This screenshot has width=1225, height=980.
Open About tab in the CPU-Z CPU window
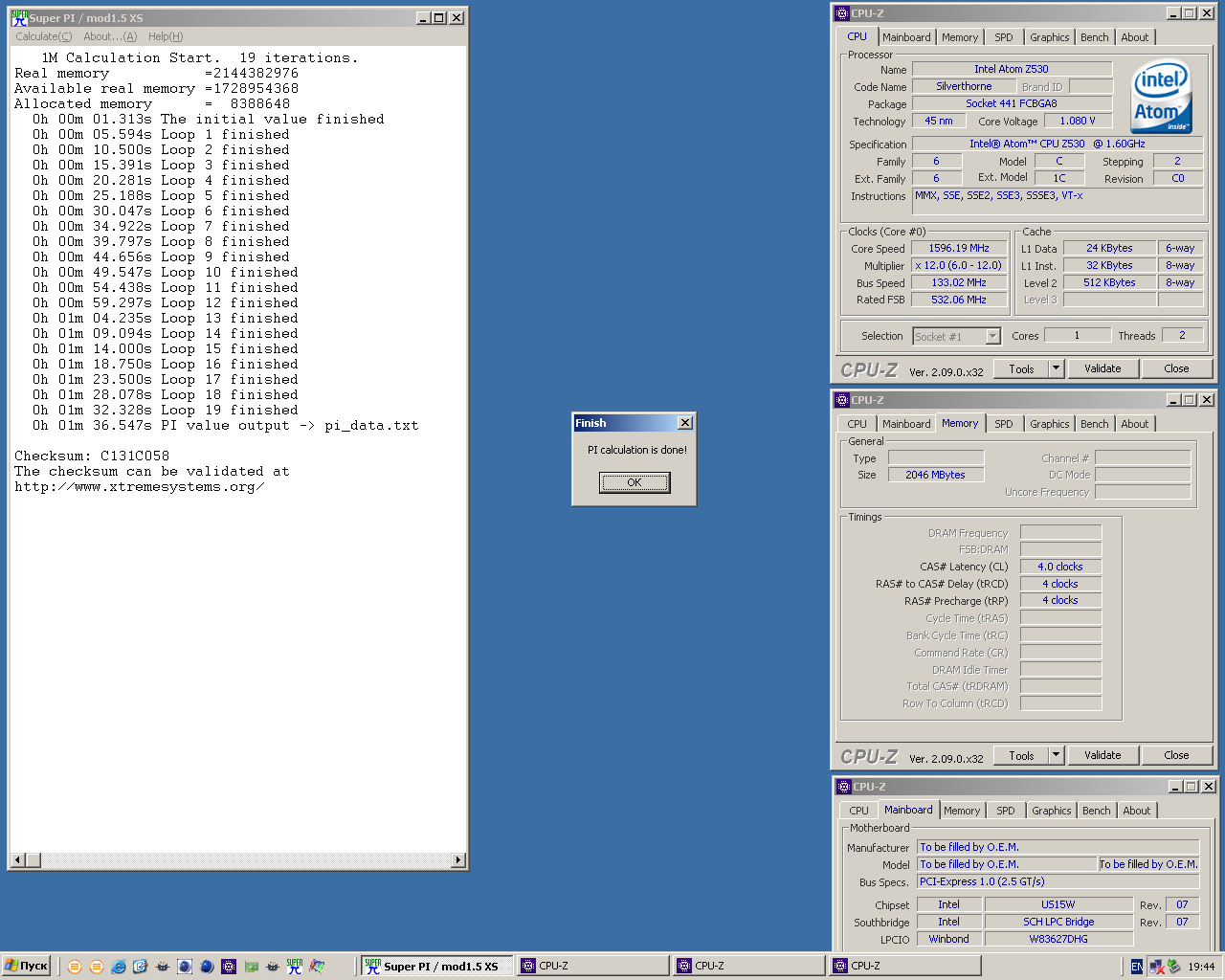pos(1135,37)
